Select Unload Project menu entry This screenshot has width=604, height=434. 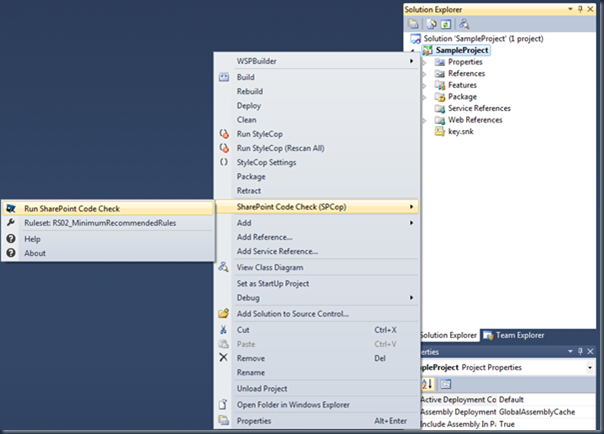point(262,389)
